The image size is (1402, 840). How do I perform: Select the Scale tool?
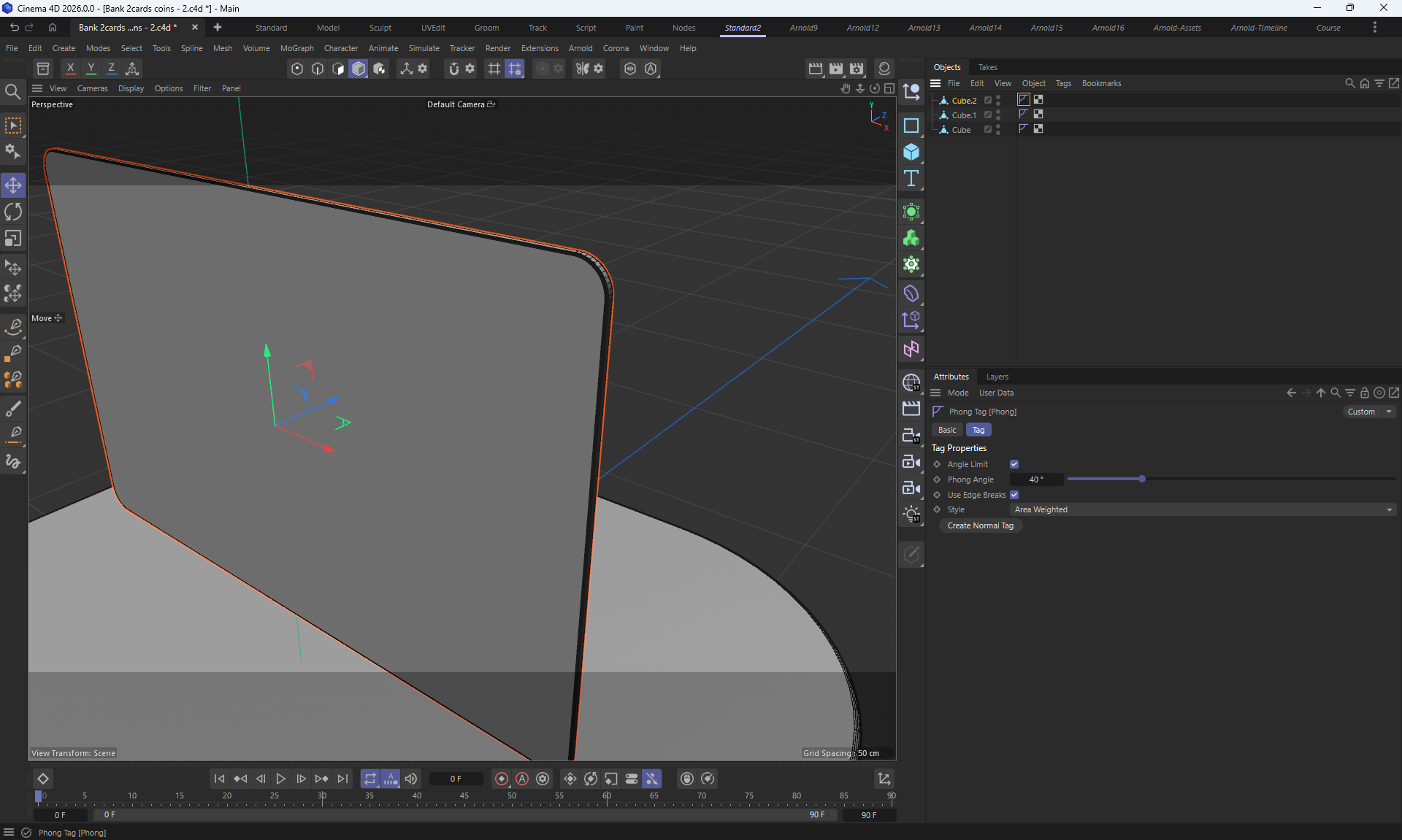[13, 239]
